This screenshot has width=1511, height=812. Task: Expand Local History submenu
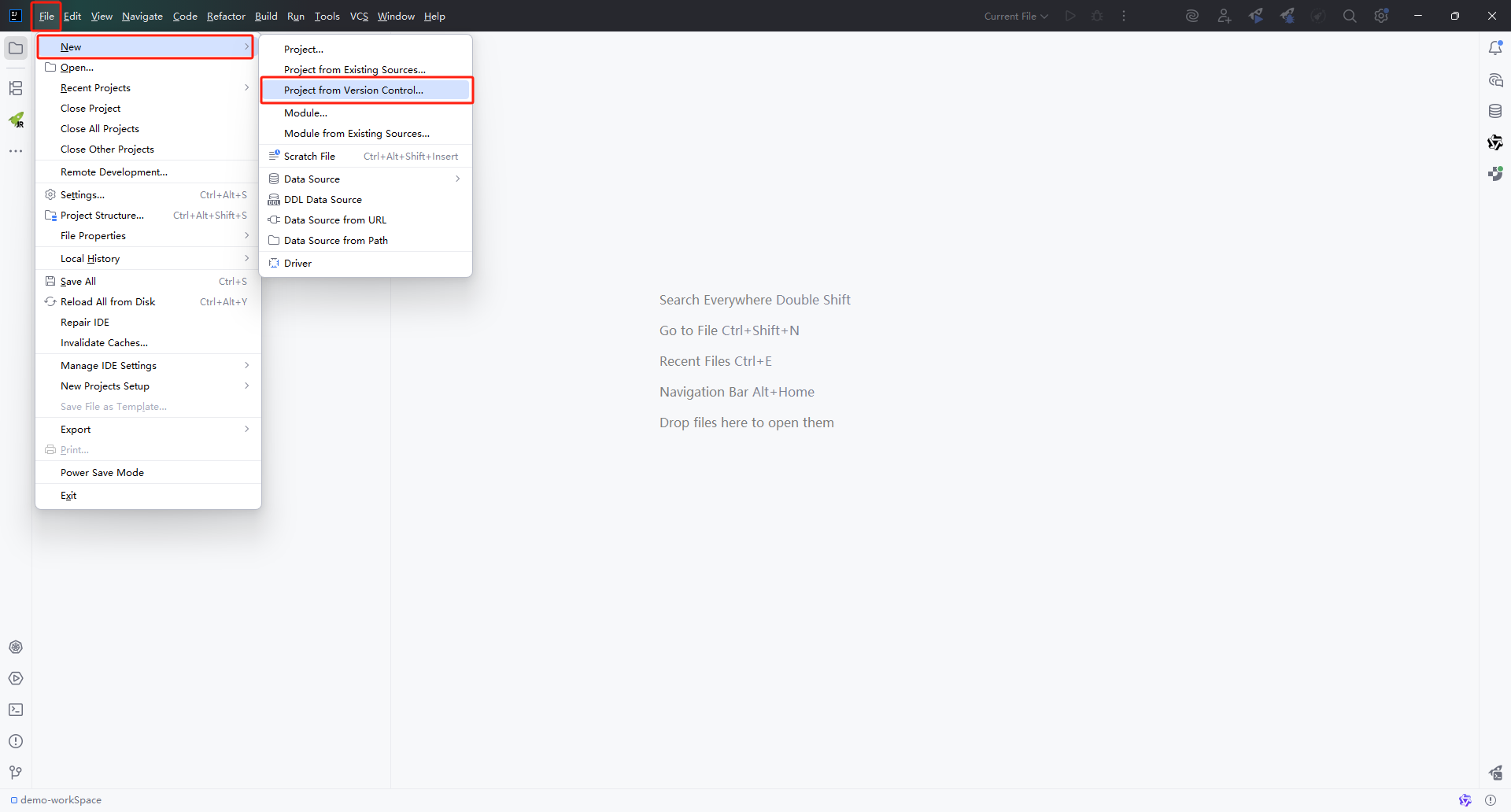click(148, 259)
